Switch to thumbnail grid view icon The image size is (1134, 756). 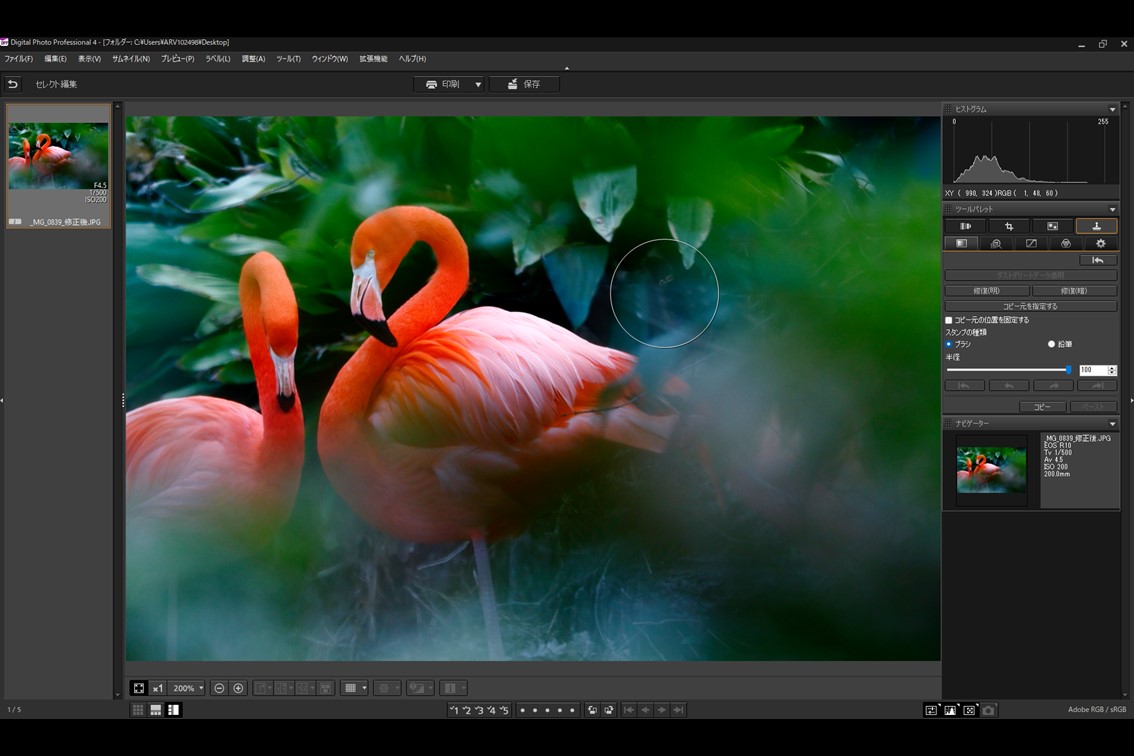(x=138, y=710)
